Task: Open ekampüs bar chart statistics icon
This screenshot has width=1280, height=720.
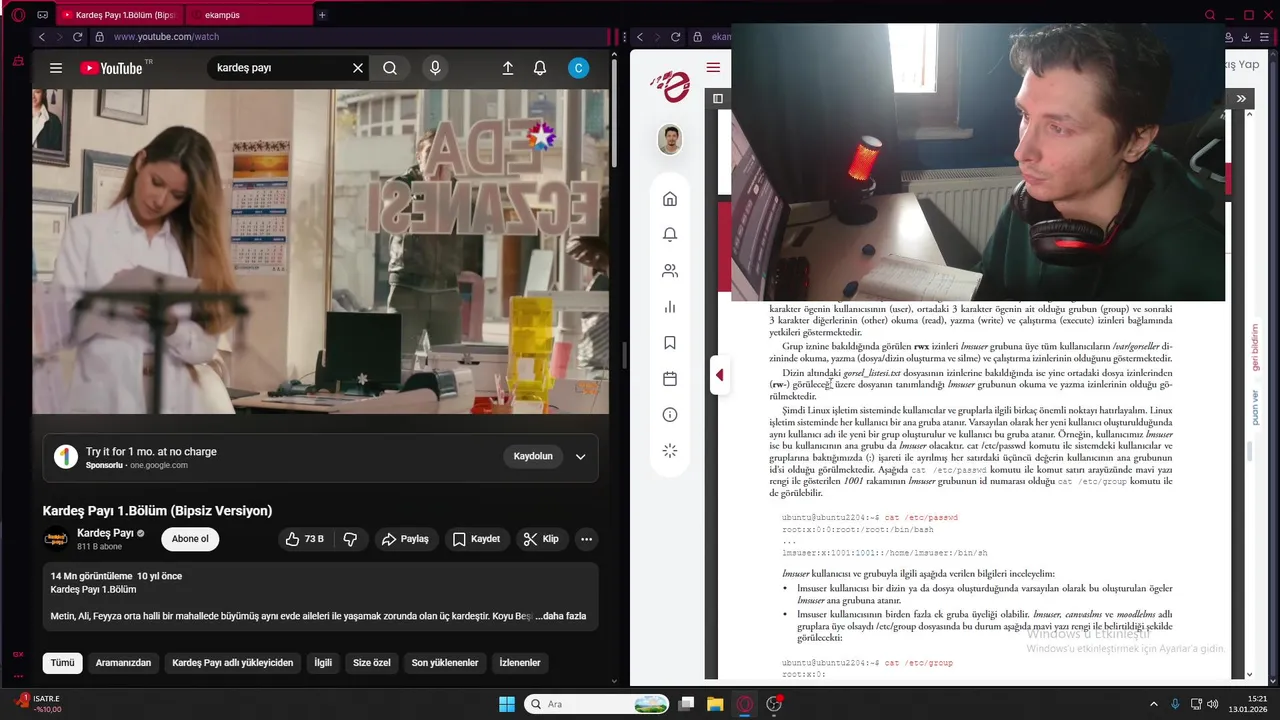Action: tap(670, 307)
